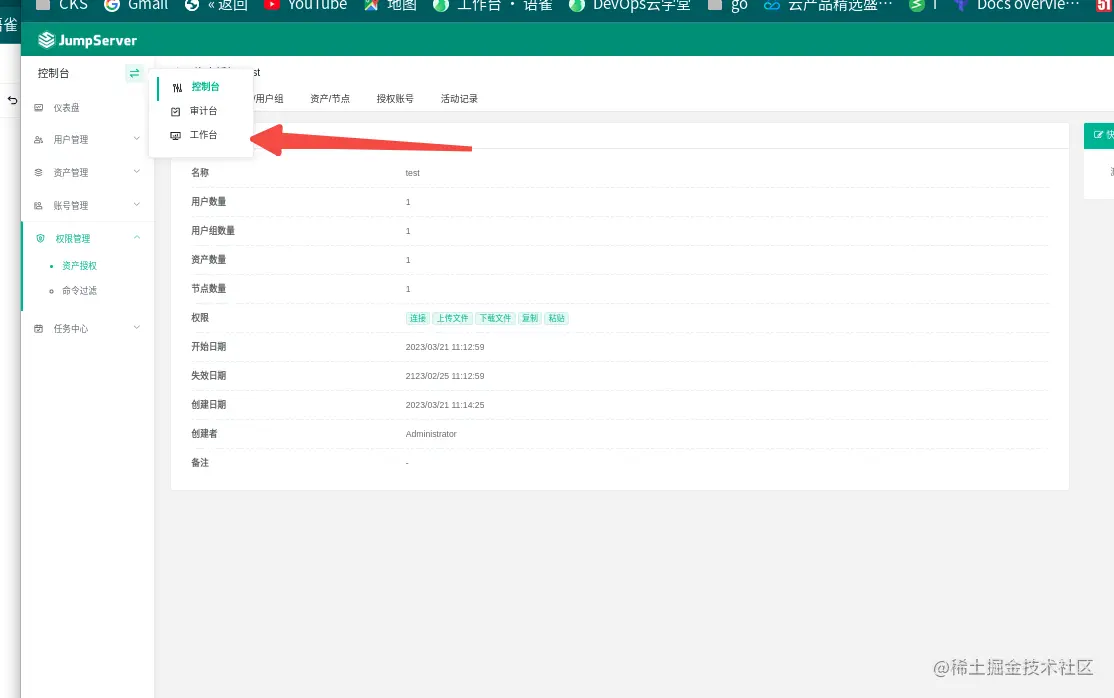Screen dimensions: 1114x698
Task: Open the 云产品精选 bookmark
Action: tap(828, 6)
